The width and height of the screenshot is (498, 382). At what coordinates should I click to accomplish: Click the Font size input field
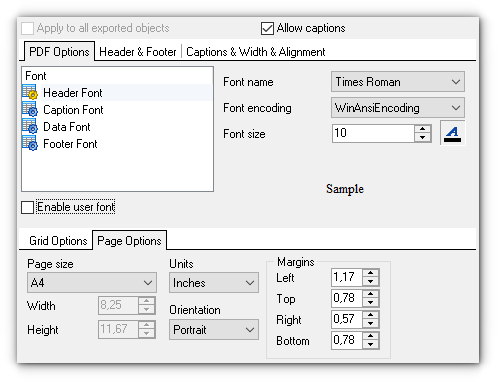tap(373, 133)
